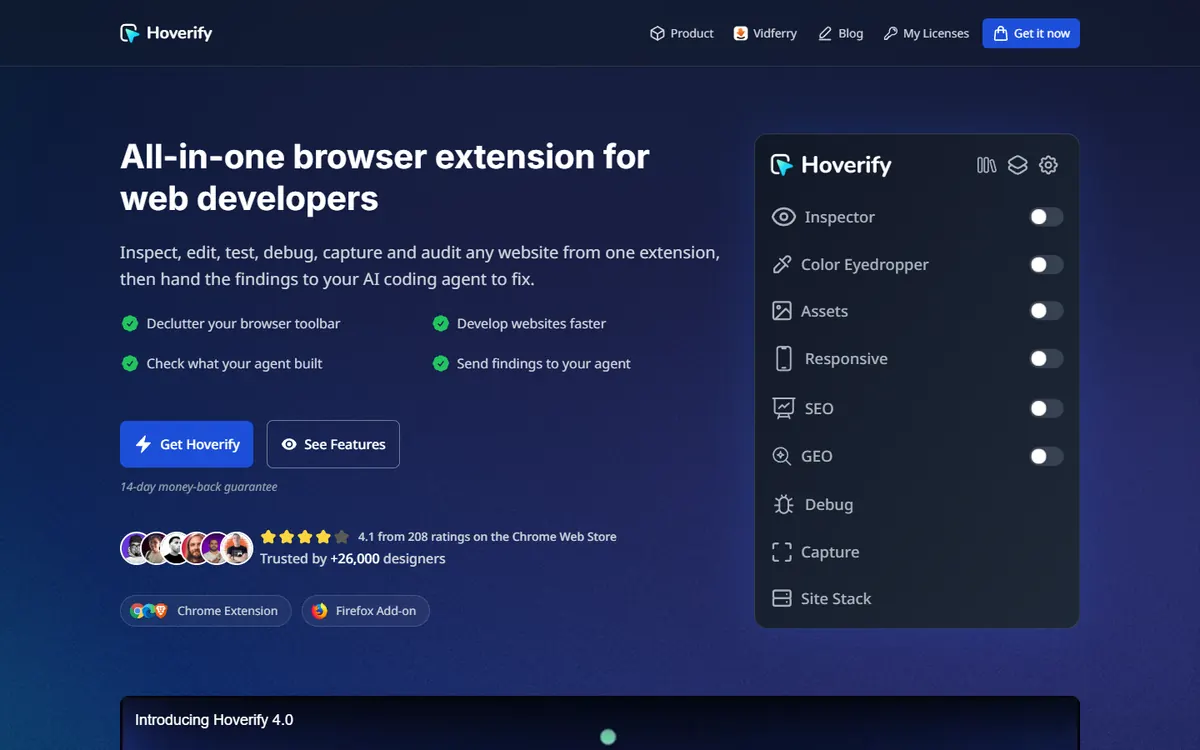Screen dimensions: 1200x750
Task: Open the Chrome Extension link
Action: [x=205, y=610]
